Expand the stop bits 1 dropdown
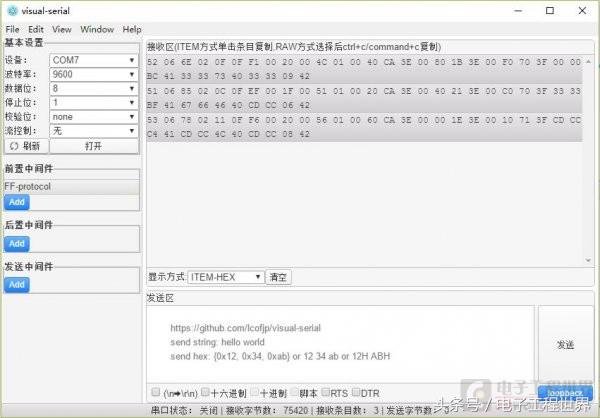The width and height of the screenshot is (600, 418). point(93,103)
